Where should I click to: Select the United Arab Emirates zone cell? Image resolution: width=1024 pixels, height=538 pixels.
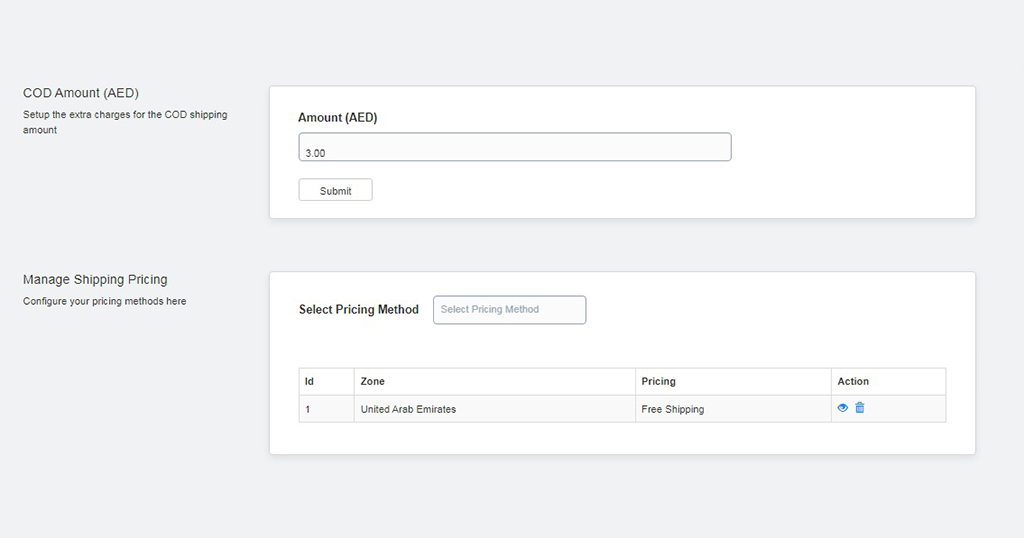(x=494, y=409)
